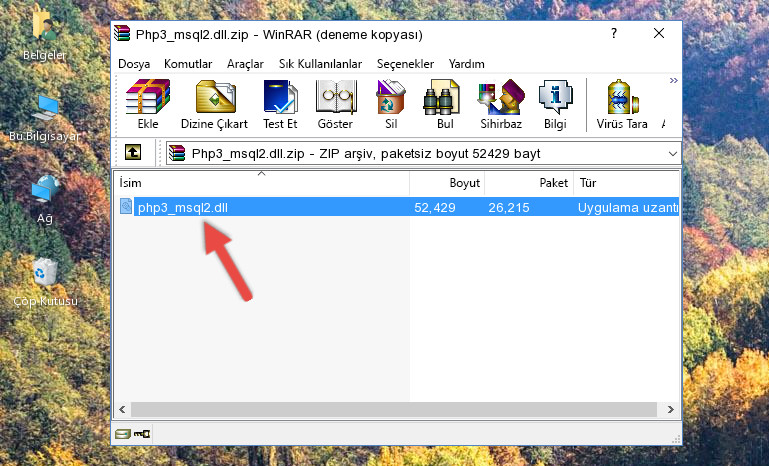Open the Dosya menu
The height and width of the screenshot is (466, 769).
[134, 64]
